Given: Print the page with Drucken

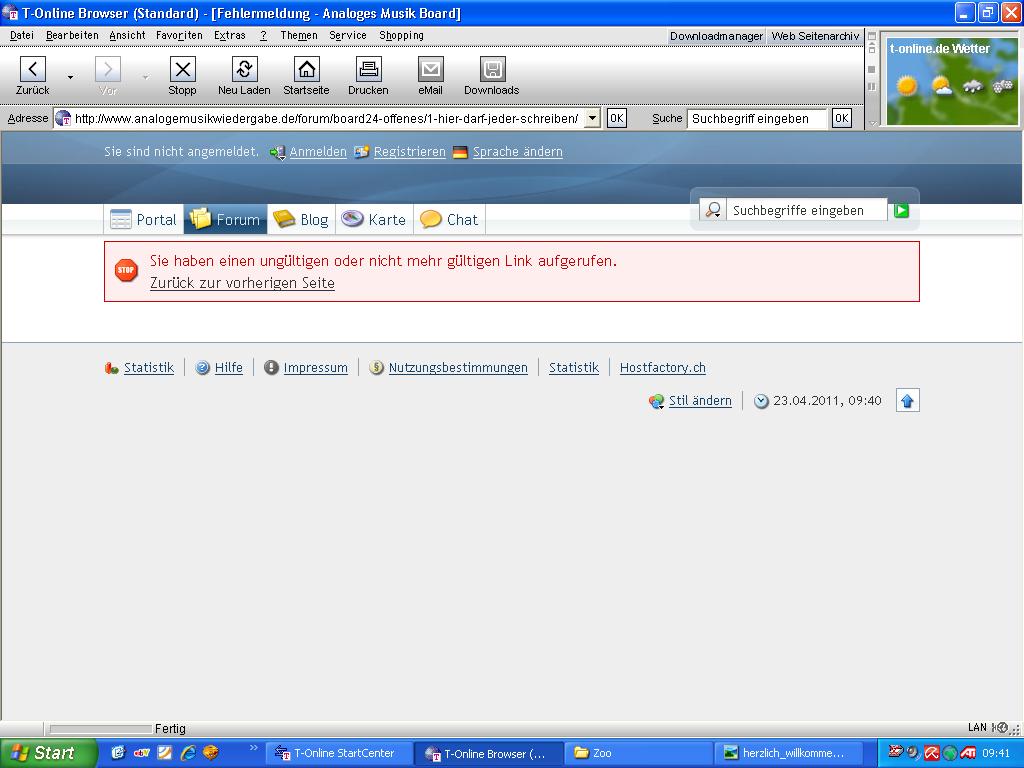Looking at the screenshot, I should (x=368, y=76).
